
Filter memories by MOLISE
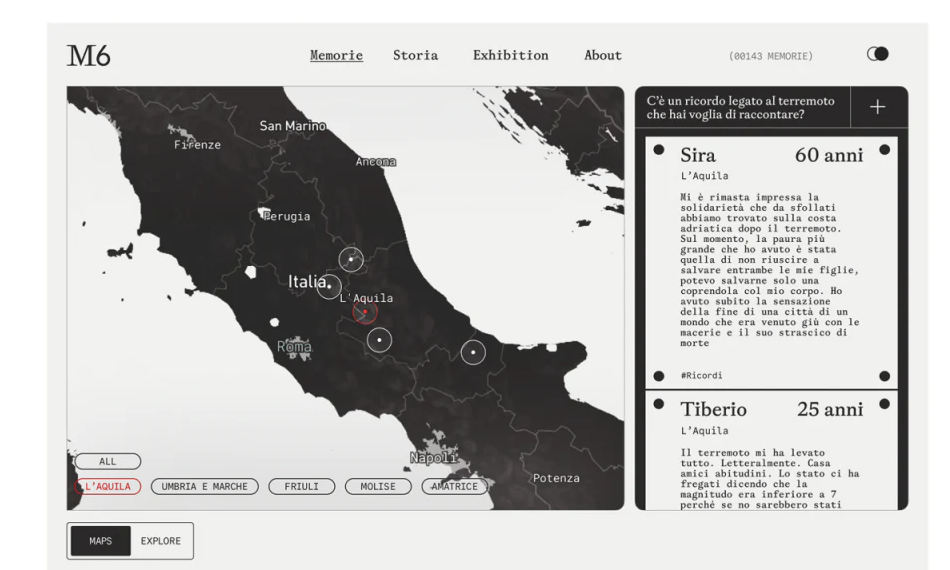(x=378, y=486)
